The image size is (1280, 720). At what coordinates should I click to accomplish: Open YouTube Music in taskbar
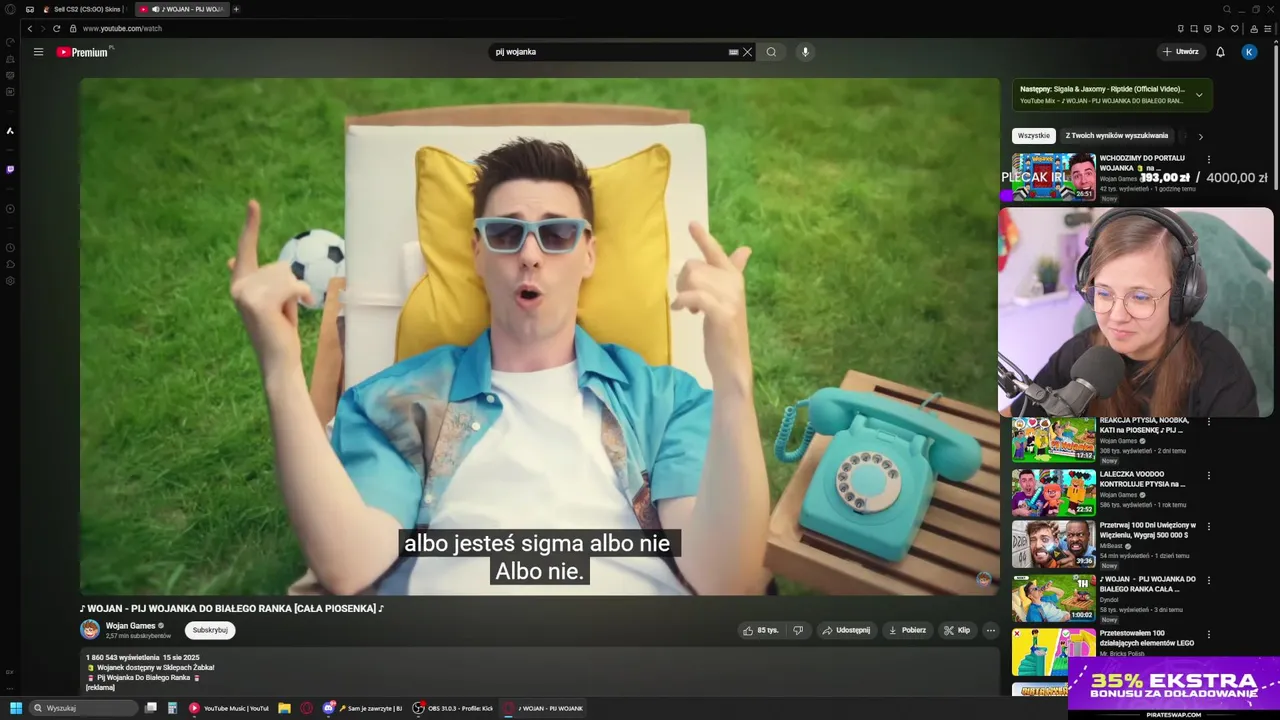(229, 708)
